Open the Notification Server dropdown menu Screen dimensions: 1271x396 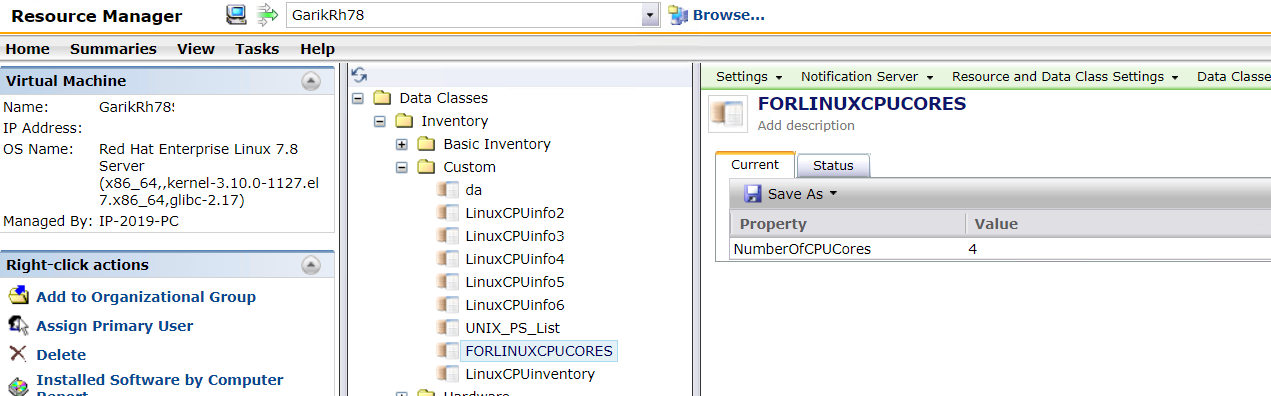coord(867,77)
